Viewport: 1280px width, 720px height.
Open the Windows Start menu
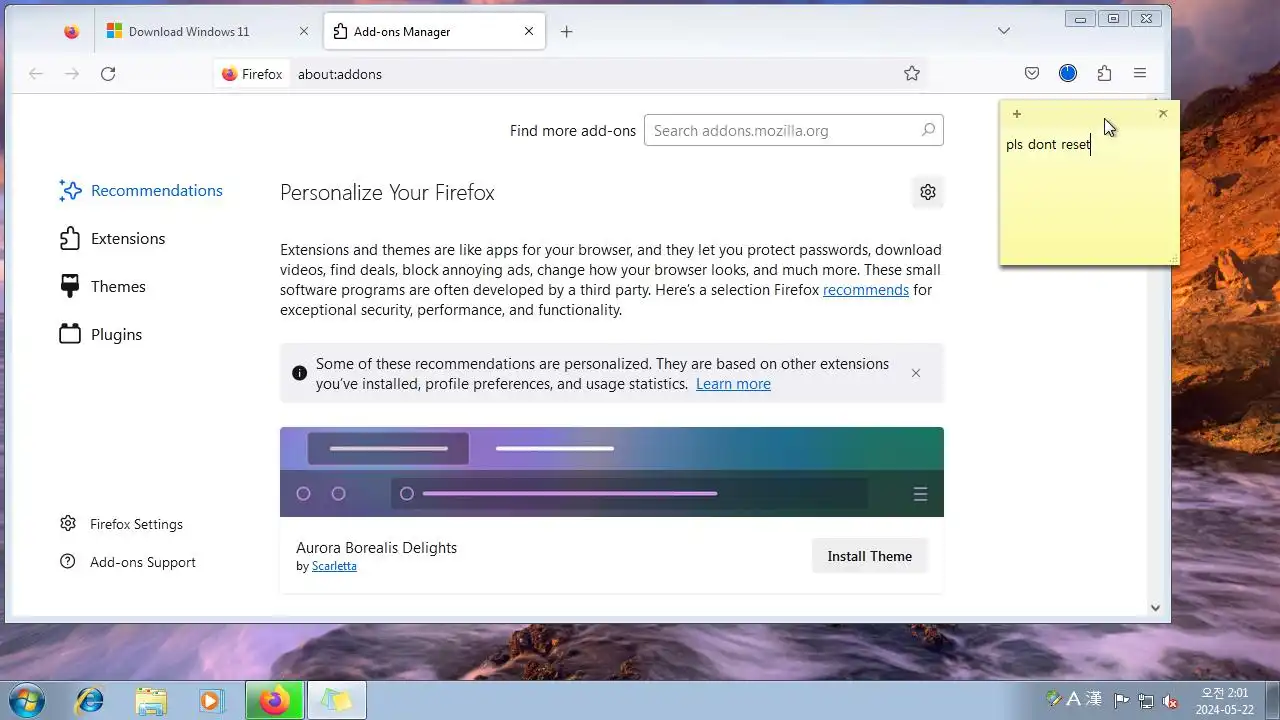point(25,700)
